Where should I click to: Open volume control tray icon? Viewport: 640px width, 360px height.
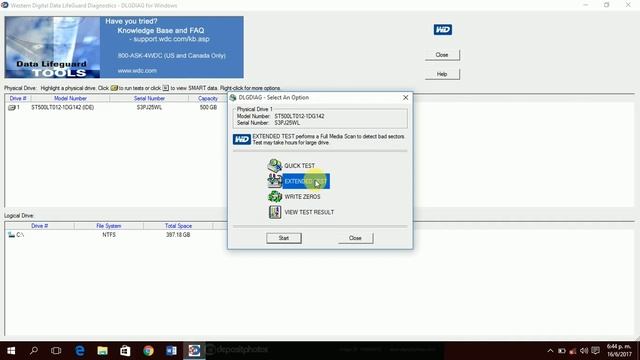[x=584, y=351]
